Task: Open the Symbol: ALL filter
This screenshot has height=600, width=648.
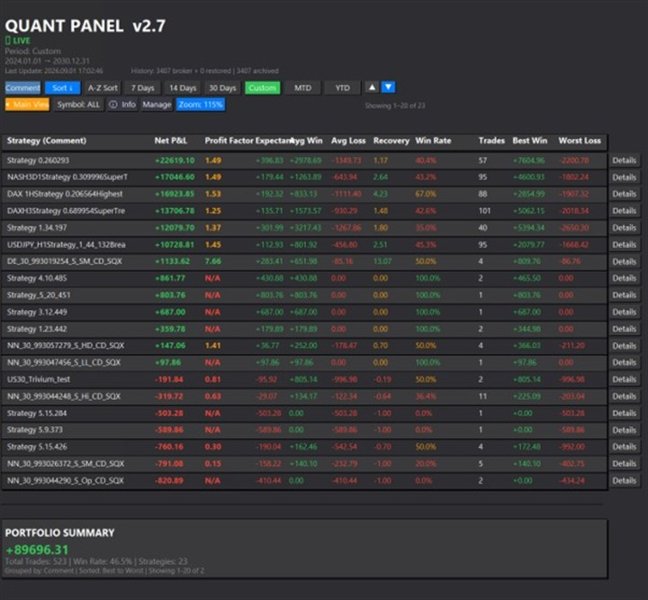Action: (x=78, y=105)
